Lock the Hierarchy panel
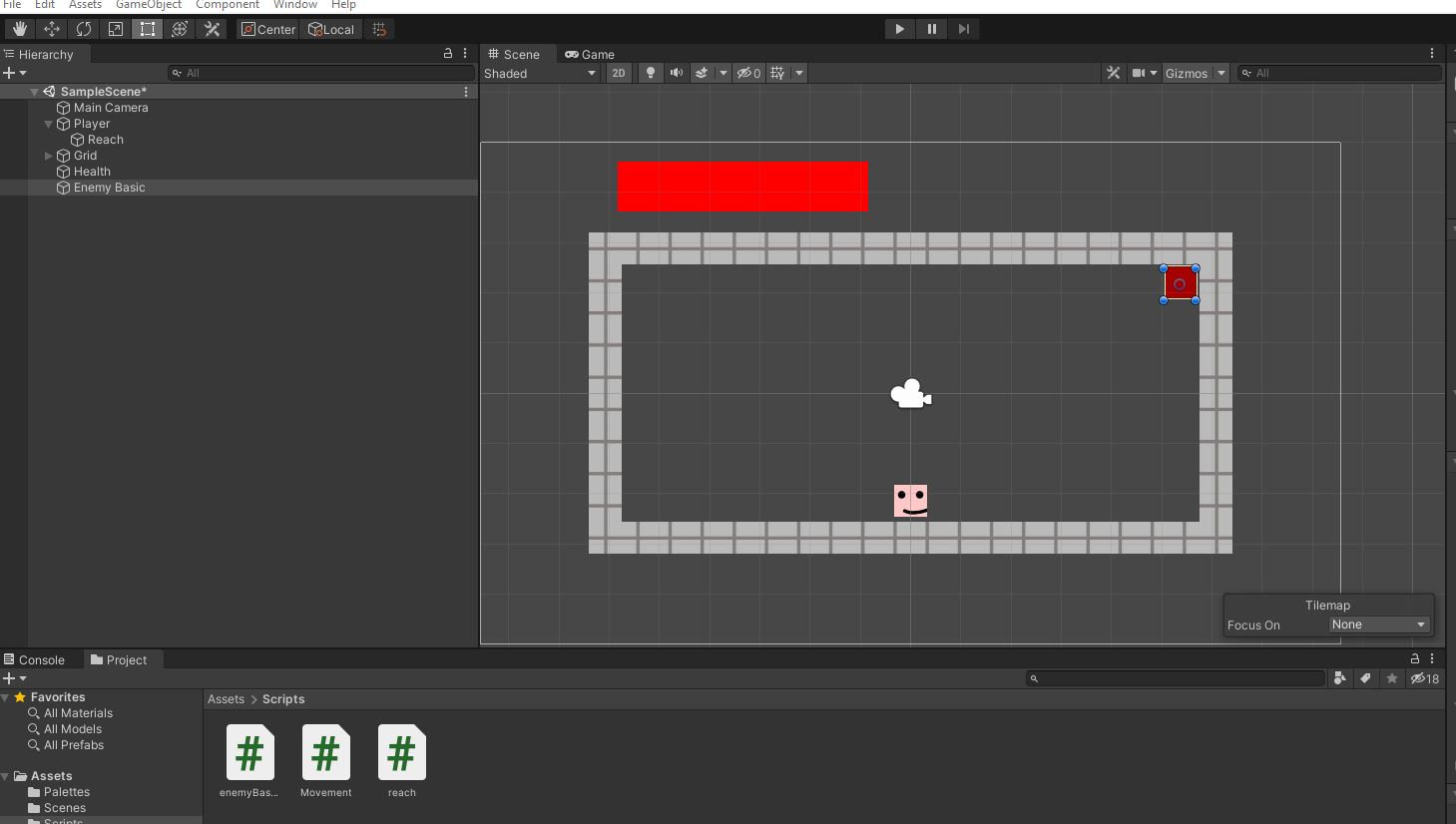 (448, 54)
